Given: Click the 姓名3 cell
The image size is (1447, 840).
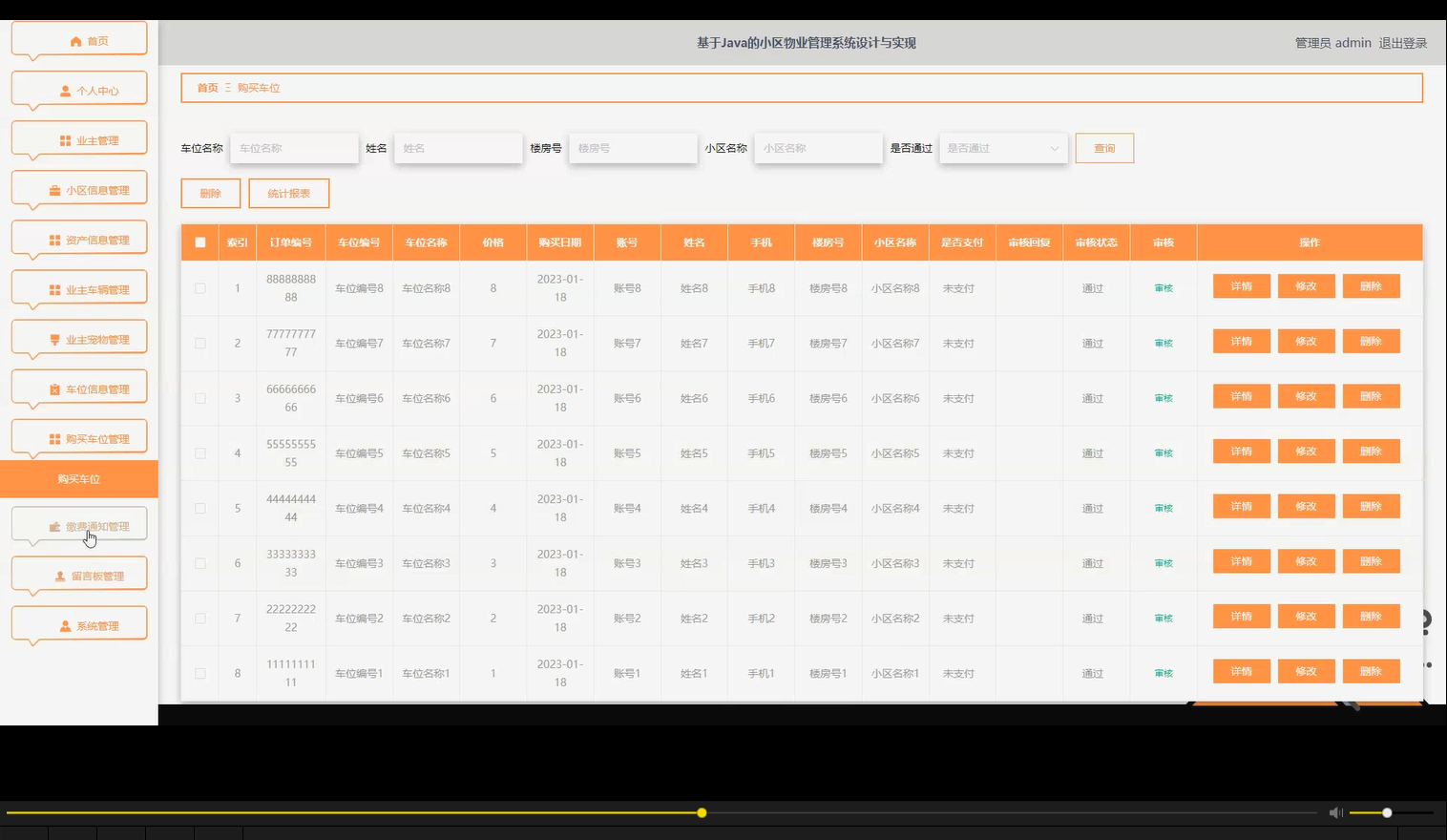Looking at the screenshot, I should coord(694,563).
